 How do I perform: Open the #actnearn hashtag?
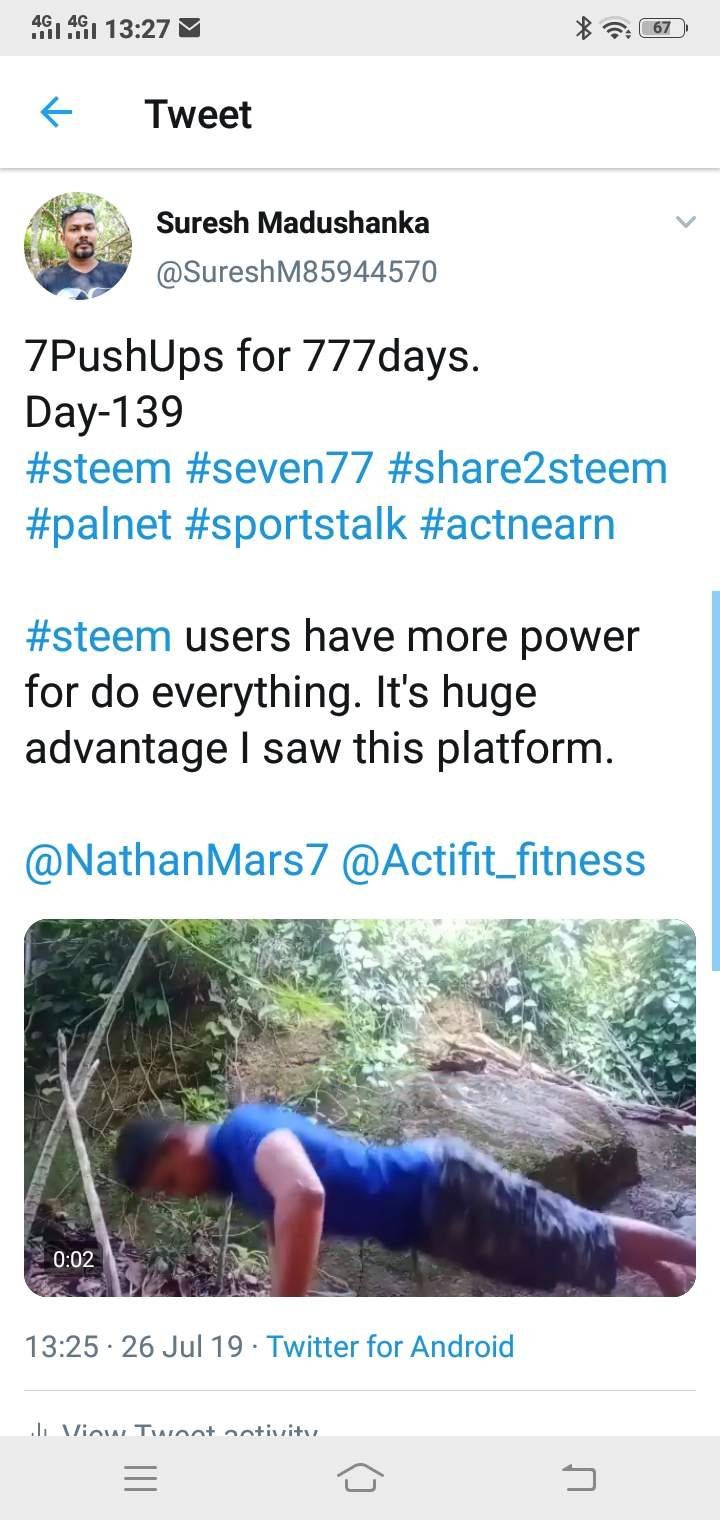[517, 525]
